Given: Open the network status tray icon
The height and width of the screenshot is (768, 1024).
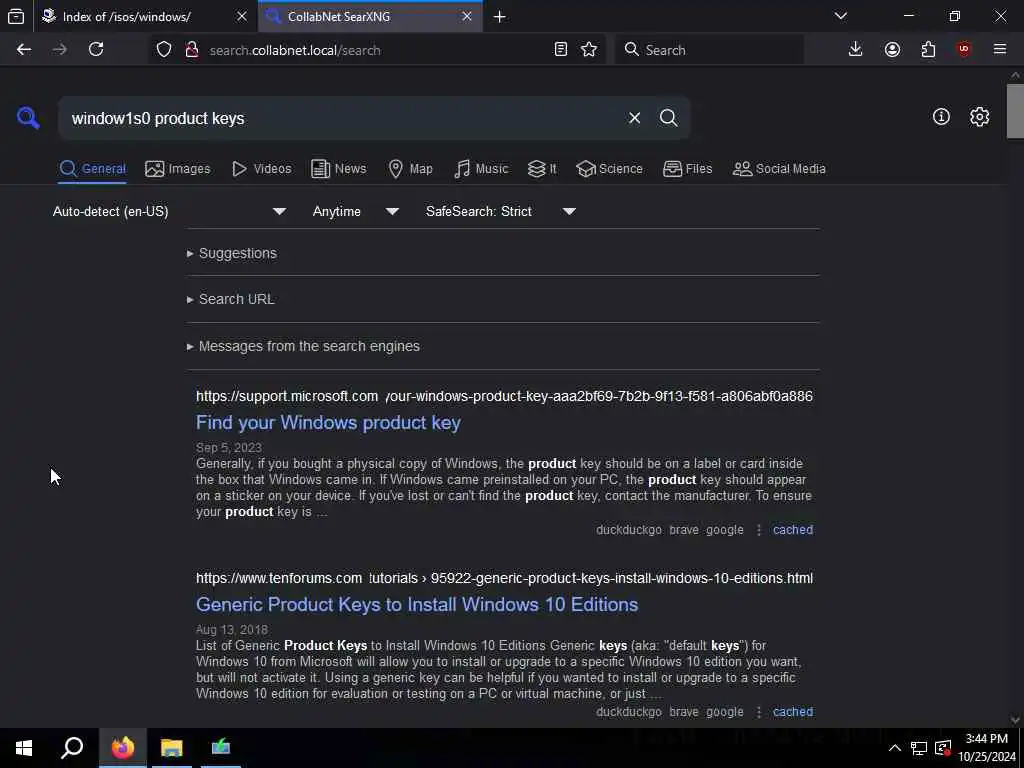Looking at the screenshot, I should click(x=919, y=748).
